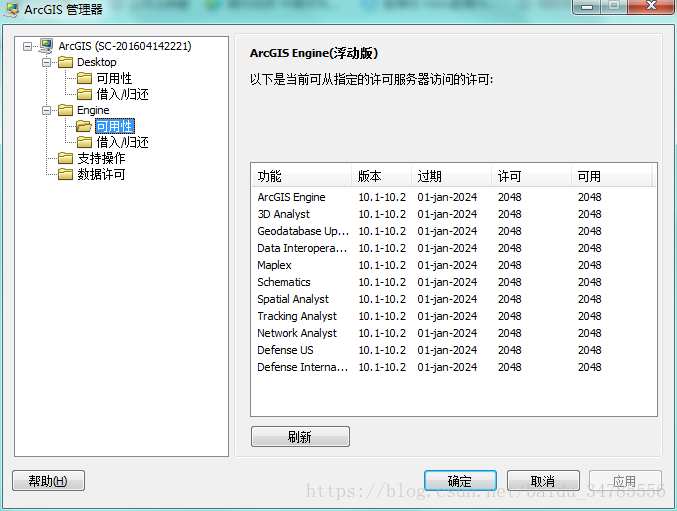Select the Network Analyst license row
The width and height of the screenshot is (677, 511).
pyautogui.click(x=453, y=333)
